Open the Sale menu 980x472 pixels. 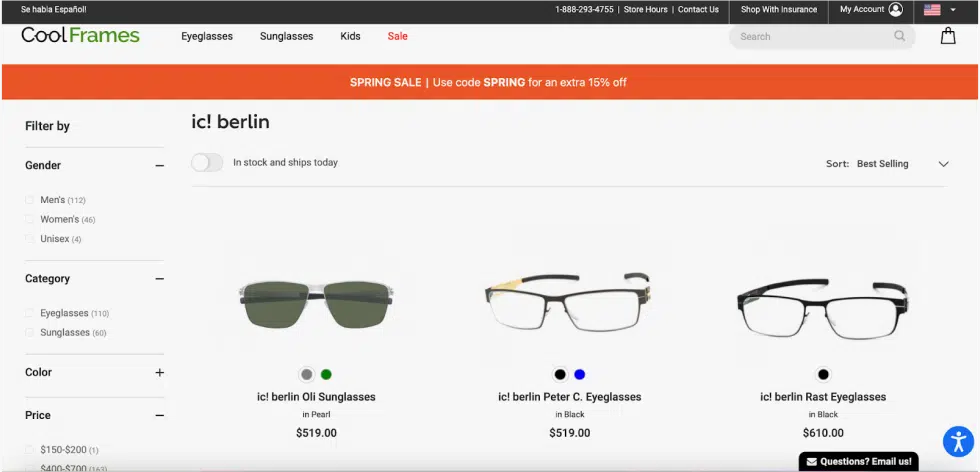398,36
